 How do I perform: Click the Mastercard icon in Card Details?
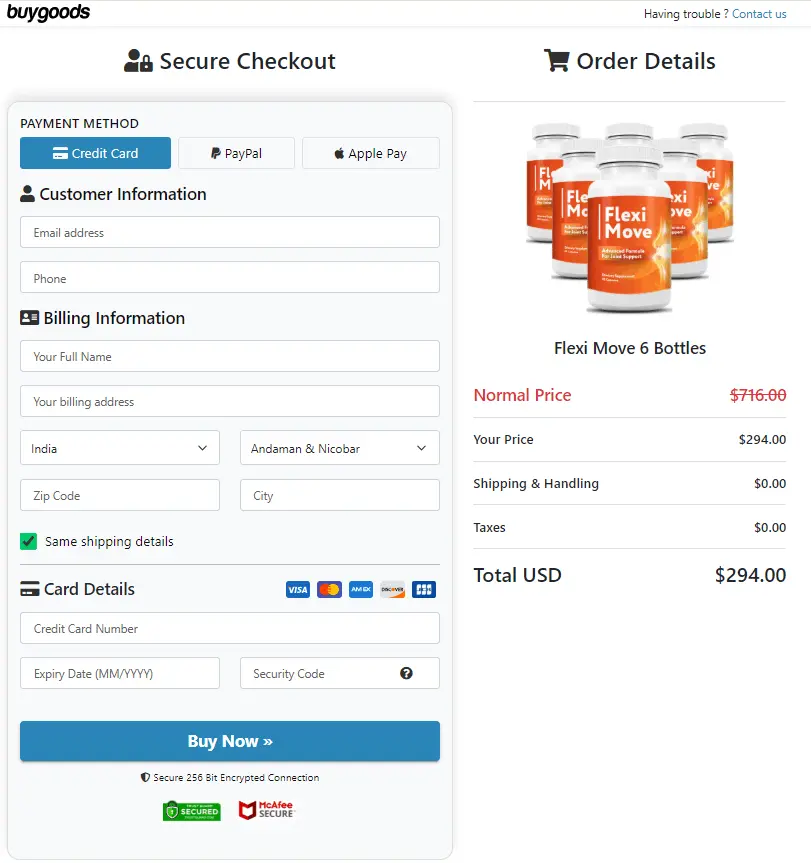click(329, 590)
